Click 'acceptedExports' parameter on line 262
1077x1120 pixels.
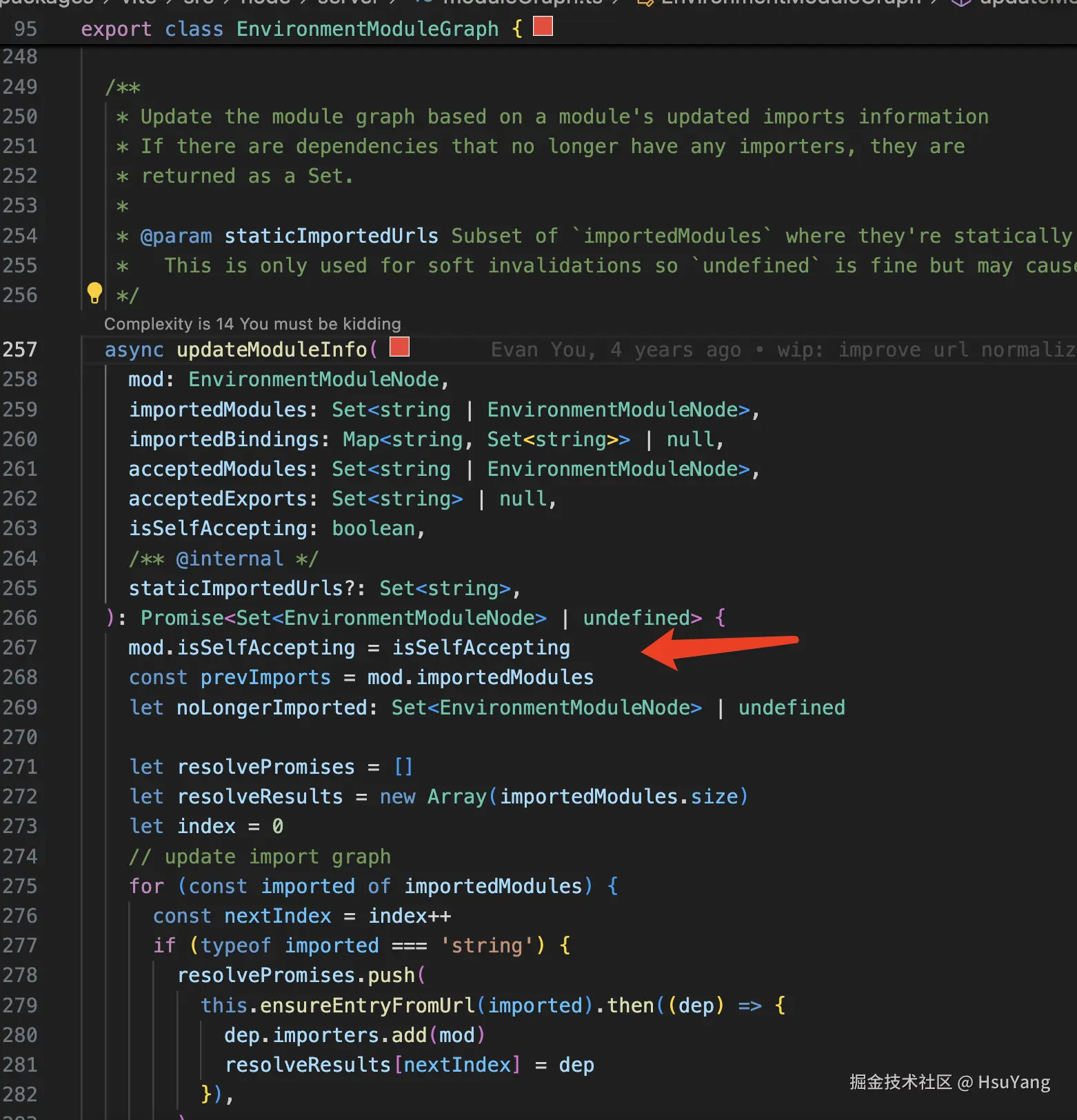219,499
